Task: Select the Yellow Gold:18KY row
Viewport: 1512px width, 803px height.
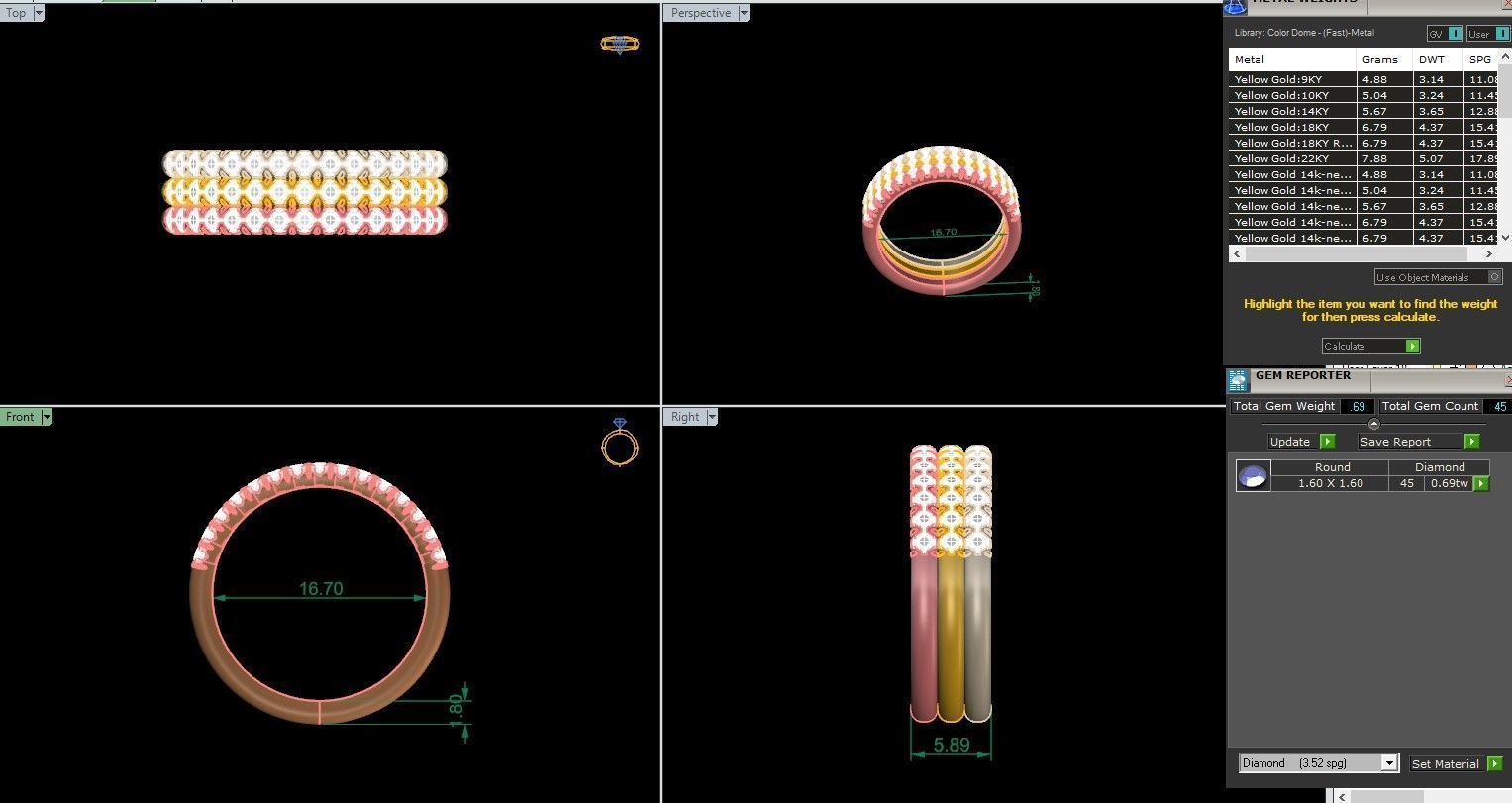Action: coord(1364,127)
